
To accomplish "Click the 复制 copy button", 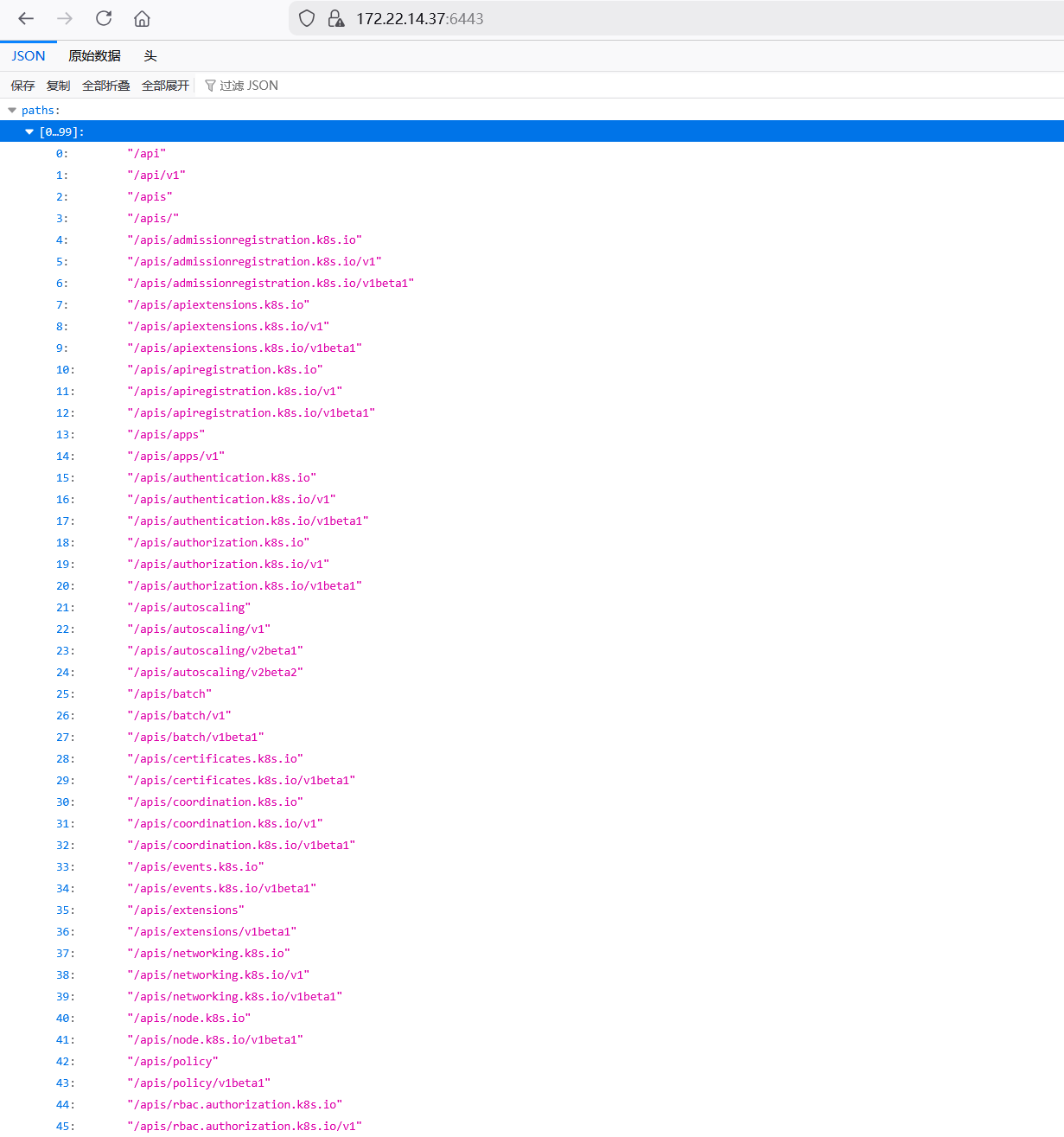I will click(58, 86).
